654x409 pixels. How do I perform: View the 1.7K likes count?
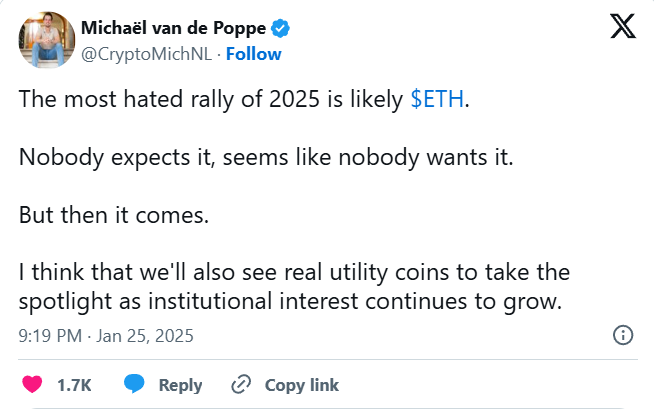pos(74,385)
